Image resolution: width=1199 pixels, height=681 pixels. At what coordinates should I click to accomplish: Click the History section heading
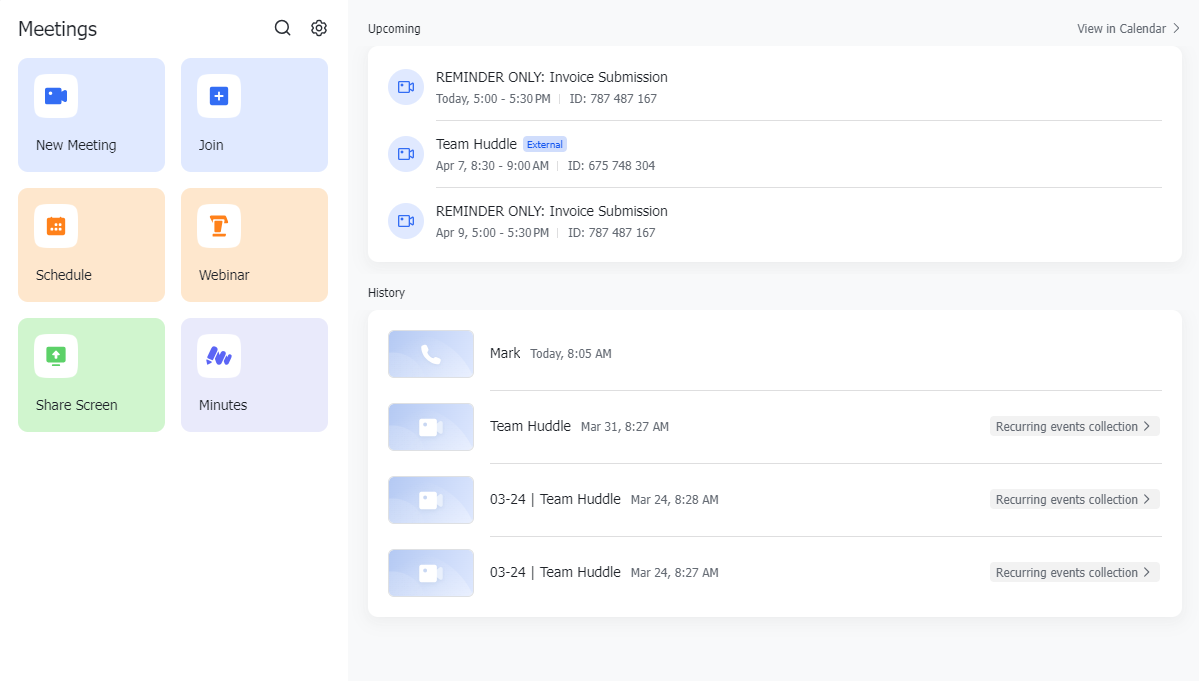click(386, 293)
